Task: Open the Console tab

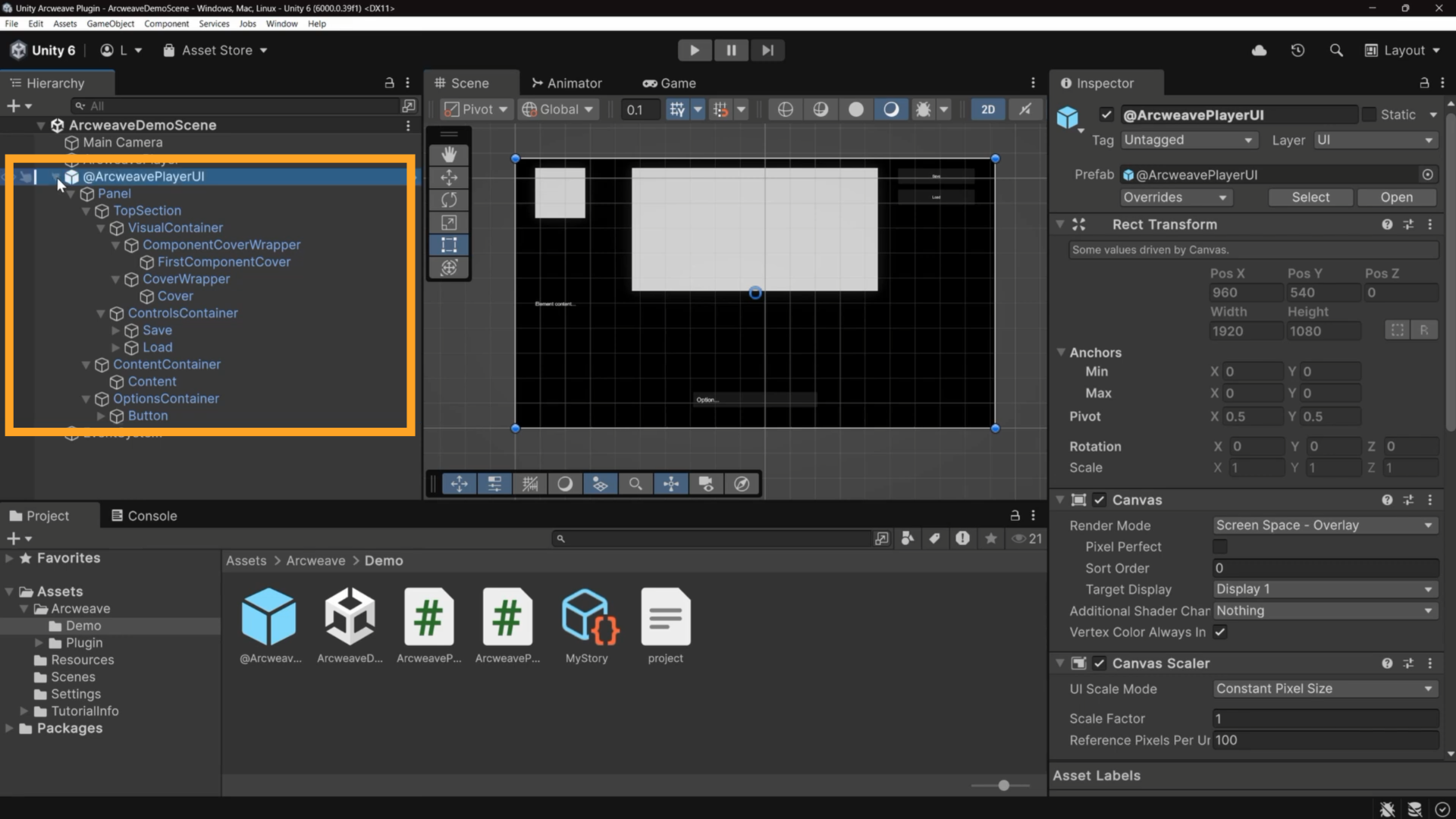Action: click(x=144, y=516)
